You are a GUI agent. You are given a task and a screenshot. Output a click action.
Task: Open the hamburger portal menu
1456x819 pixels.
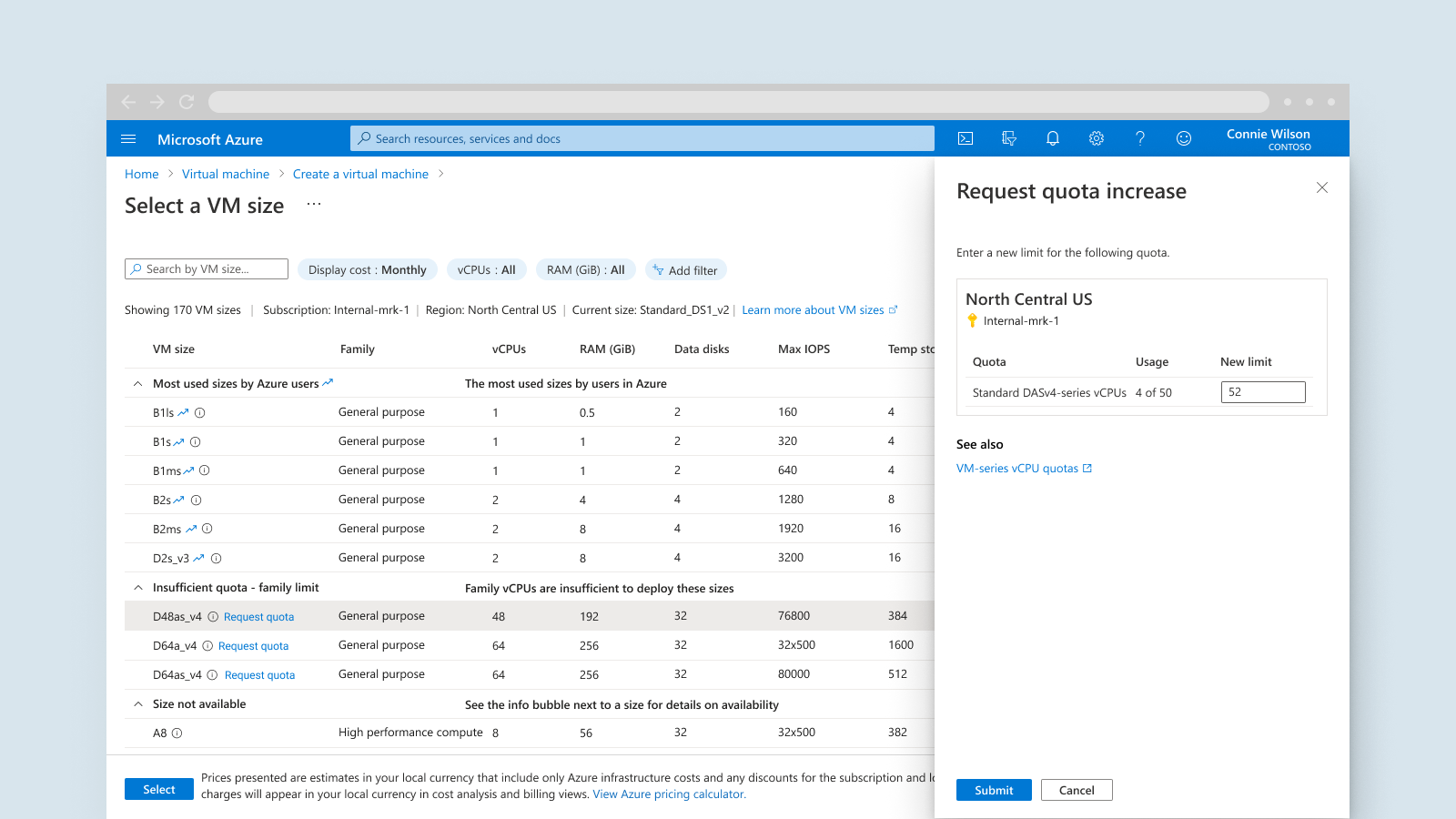[x=128, y=139]
